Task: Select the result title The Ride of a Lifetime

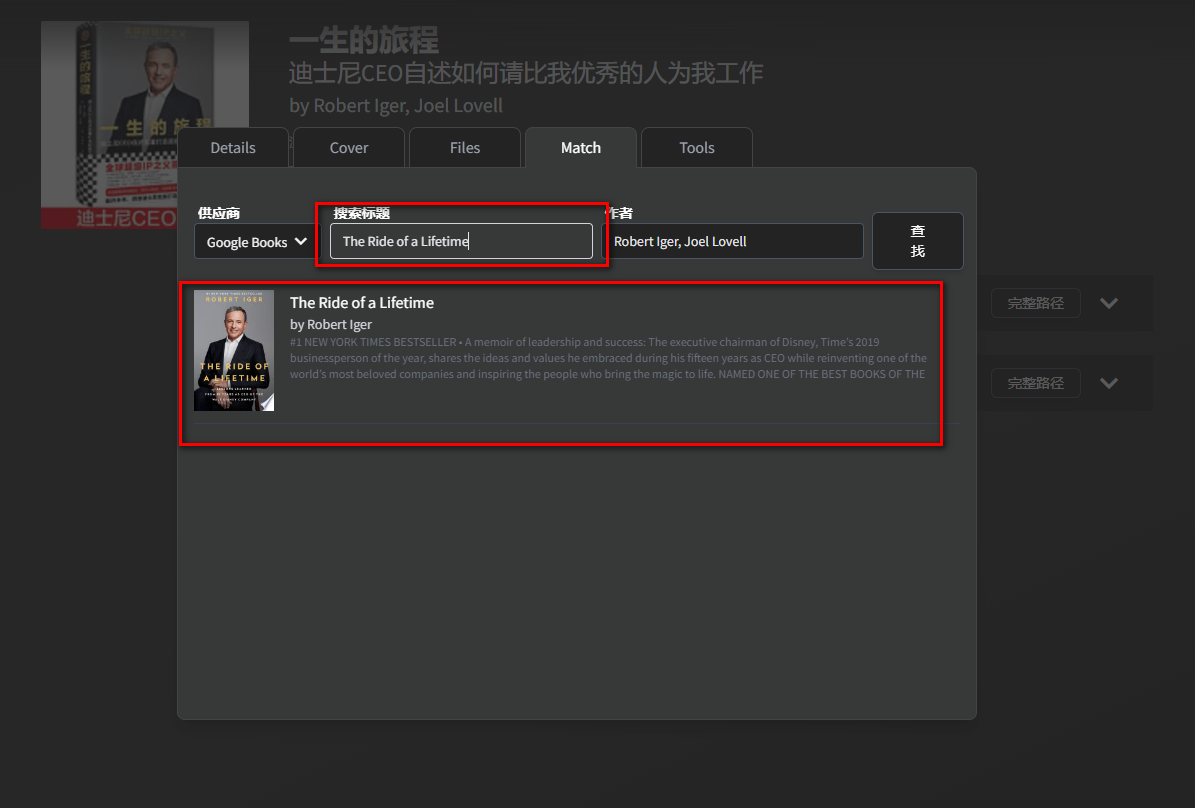Action: 362,303
